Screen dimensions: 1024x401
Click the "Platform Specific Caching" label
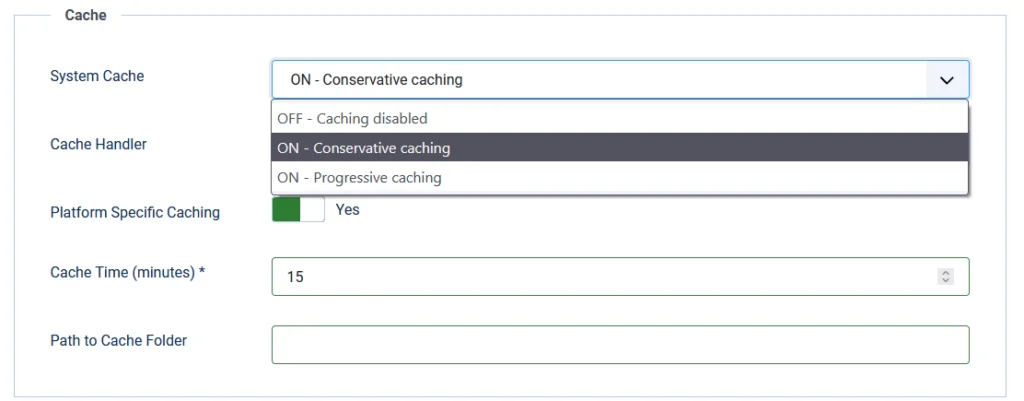click(135, 212)
